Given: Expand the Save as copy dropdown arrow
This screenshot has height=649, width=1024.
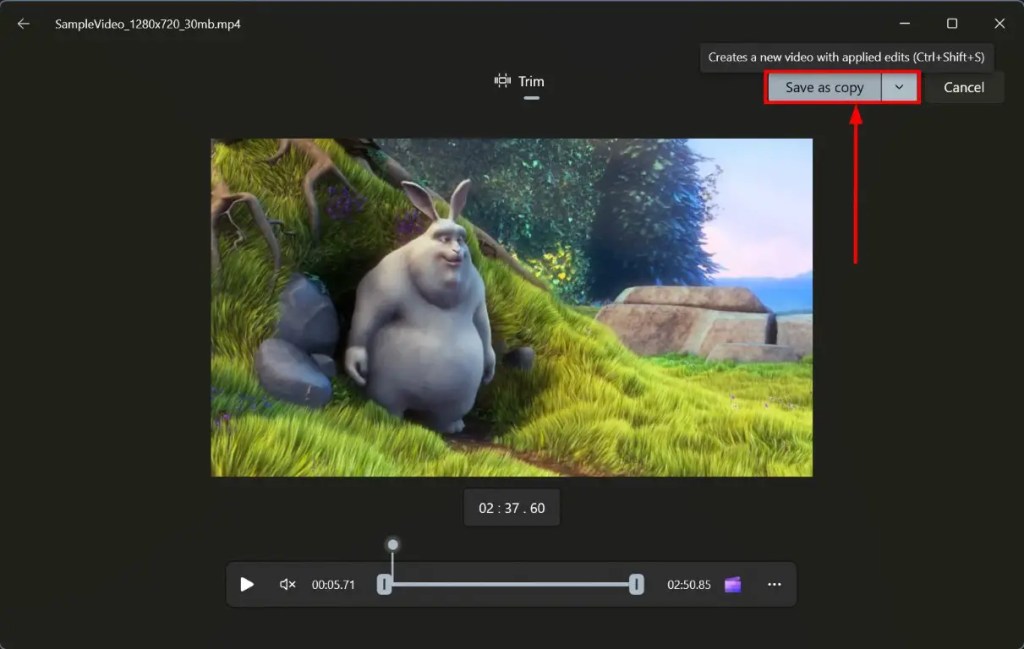Looking at the screenshot, I should [899, 87].
